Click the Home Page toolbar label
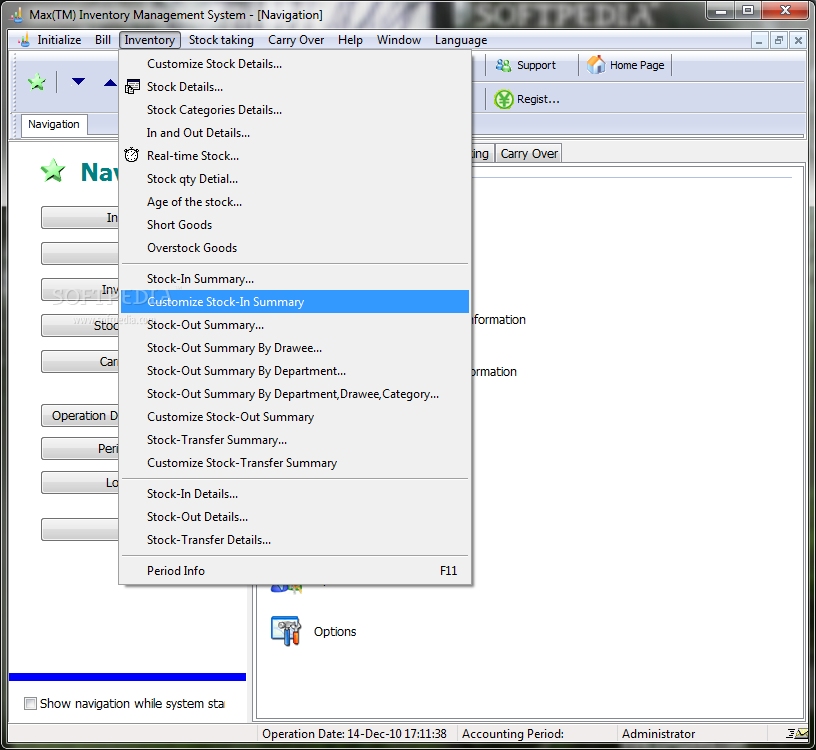Viewport: 816px width, 750px height. click(637, 65)
